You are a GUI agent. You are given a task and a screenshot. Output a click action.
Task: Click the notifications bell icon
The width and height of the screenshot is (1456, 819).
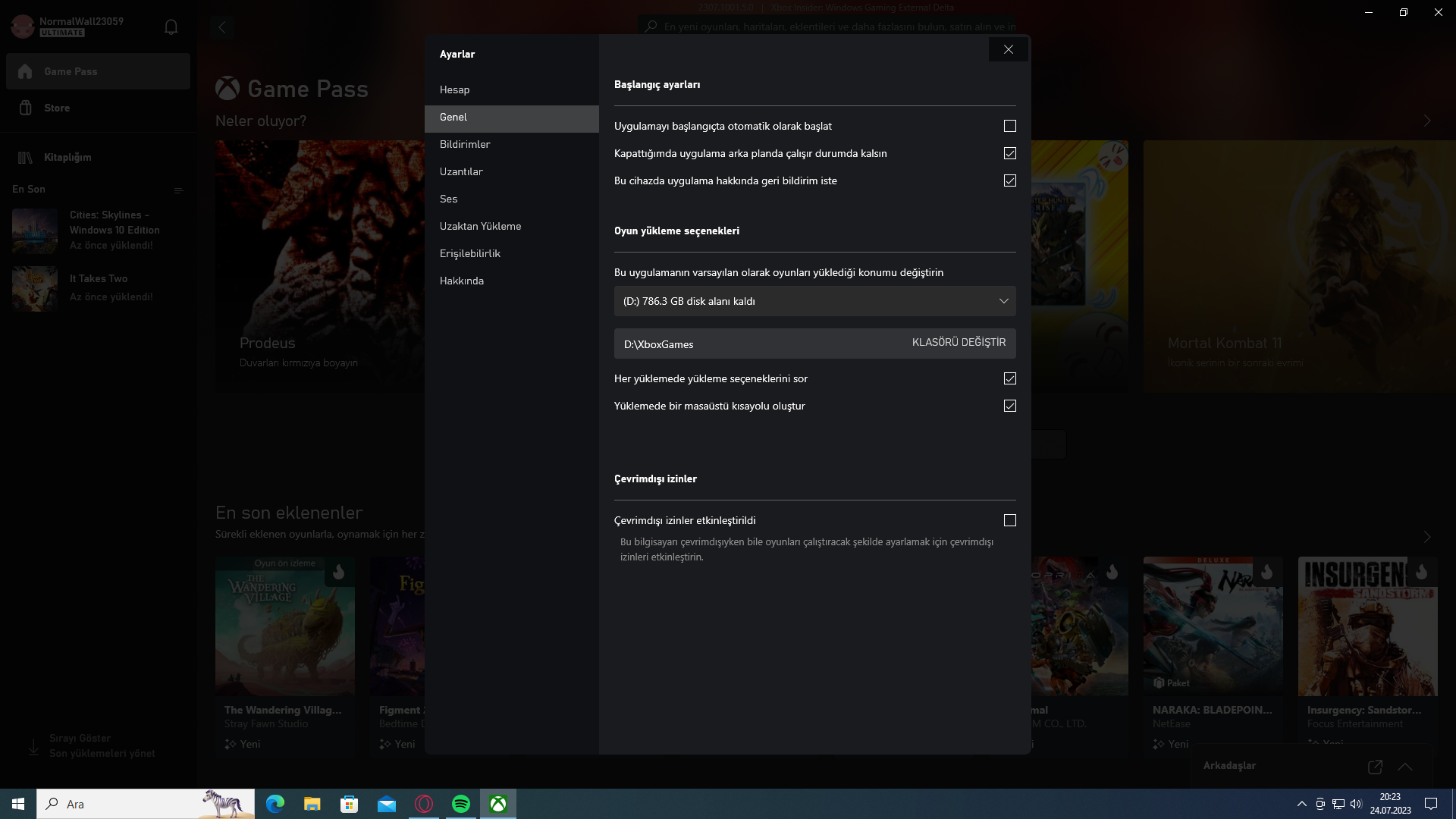(171, 27)
